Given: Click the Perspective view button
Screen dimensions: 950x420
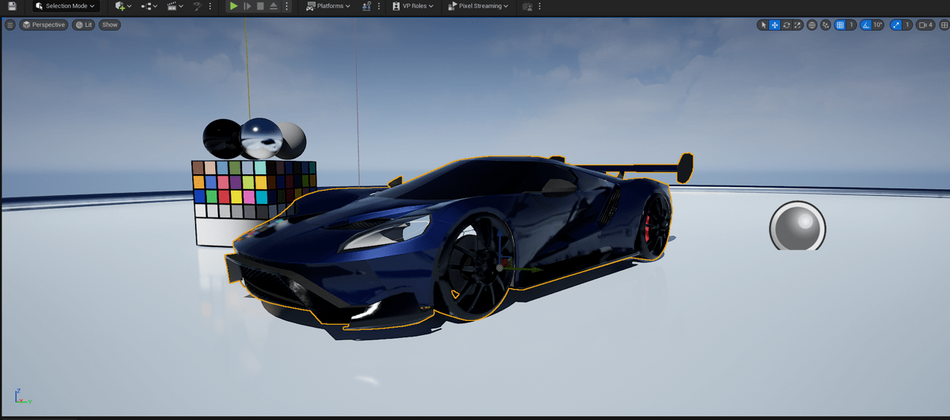Looking at the screenshot, I should coord(43,25).
